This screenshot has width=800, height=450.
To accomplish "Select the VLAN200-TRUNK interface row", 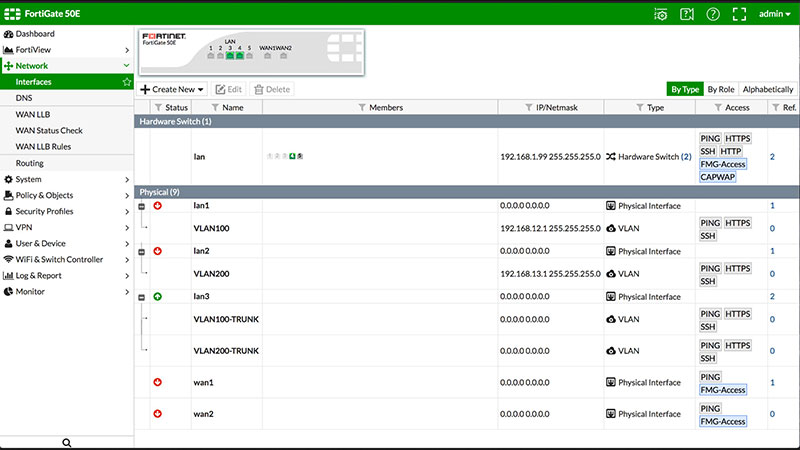I will pos(467,351).
